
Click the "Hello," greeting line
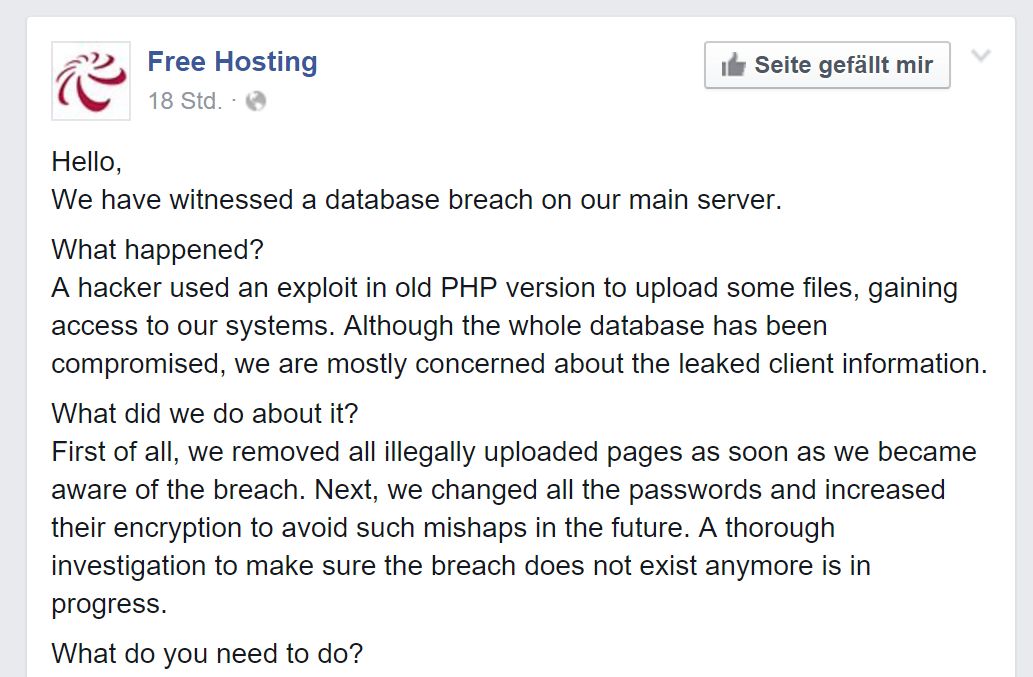[86, 162]
